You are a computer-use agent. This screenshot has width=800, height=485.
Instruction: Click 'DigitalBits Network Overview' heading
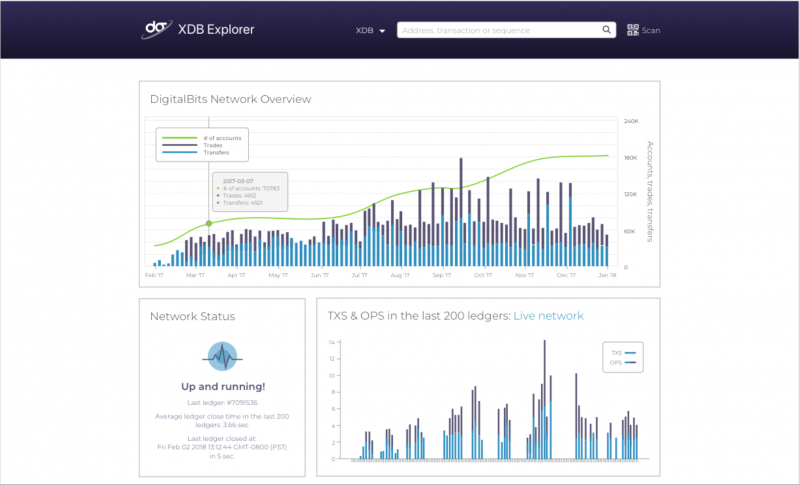pos(231,99)
